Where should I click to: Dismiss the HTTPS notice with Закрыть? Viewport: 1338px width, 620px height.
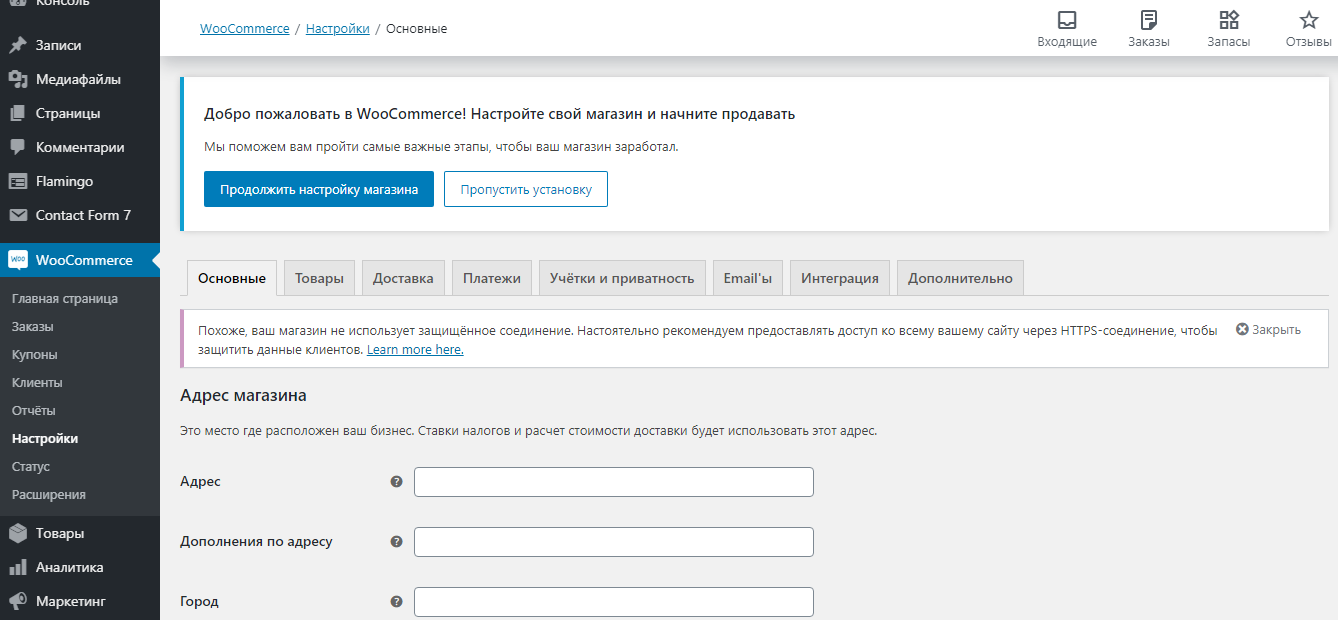[x=1268, y=330]
